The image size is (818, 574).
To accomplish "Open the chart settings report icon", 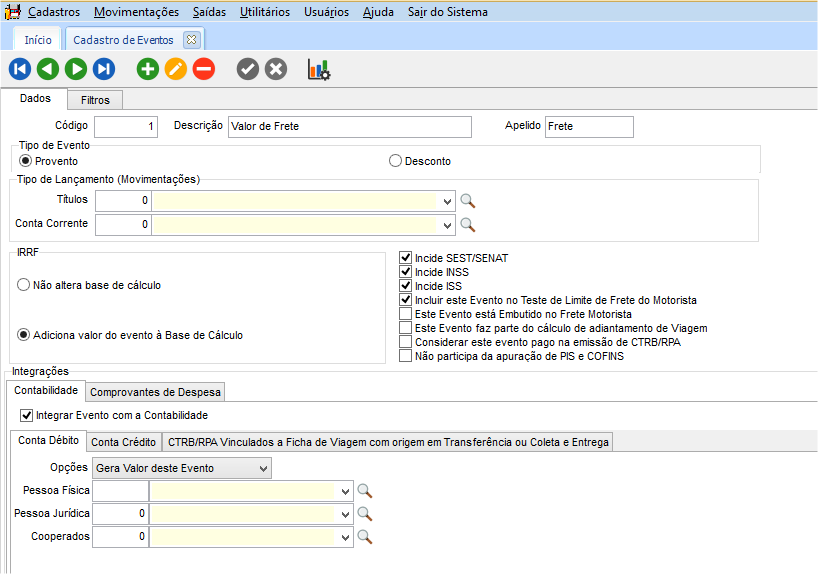I will tap(319, 69).
